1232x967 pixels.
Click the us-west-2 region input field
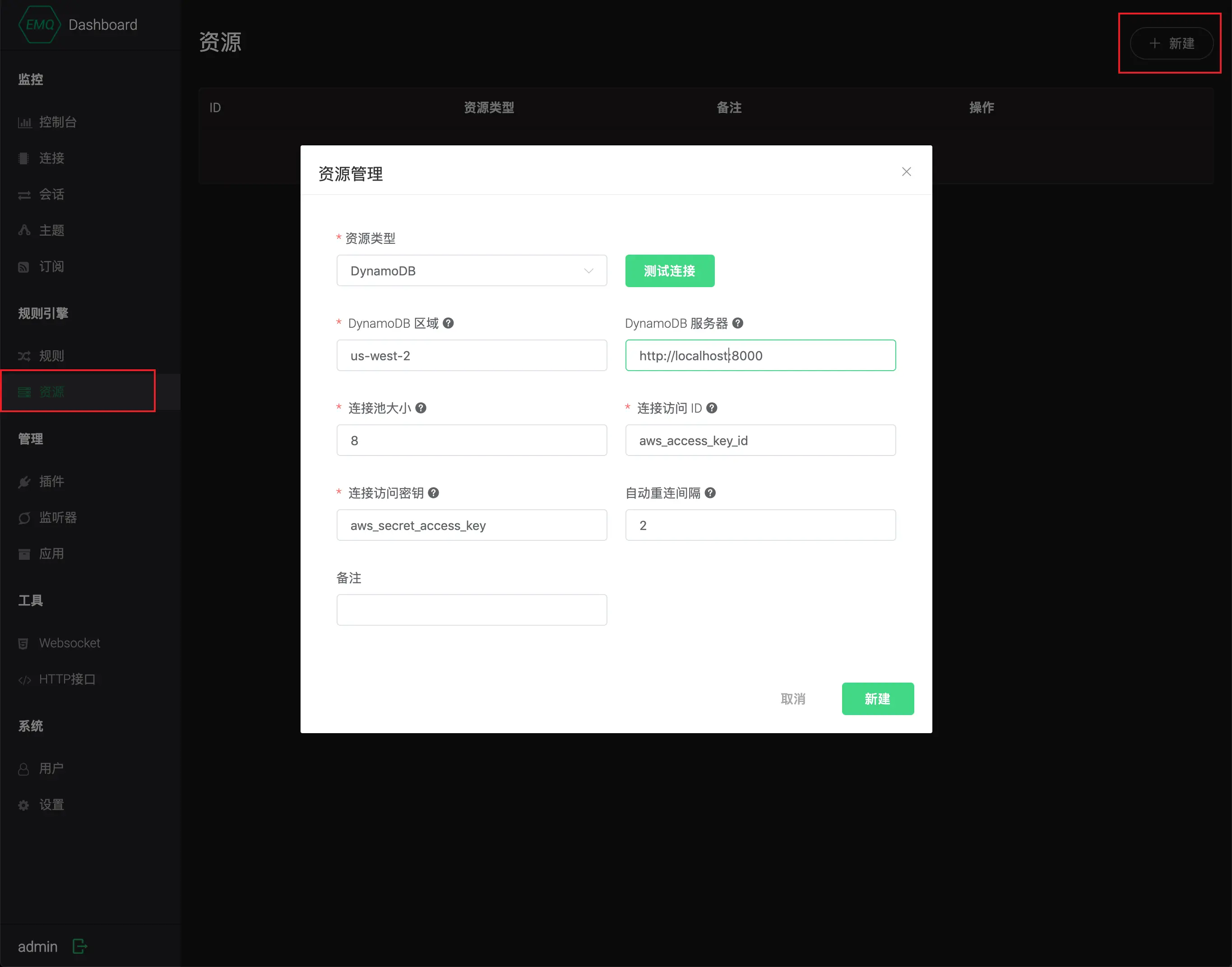point(472,356)
